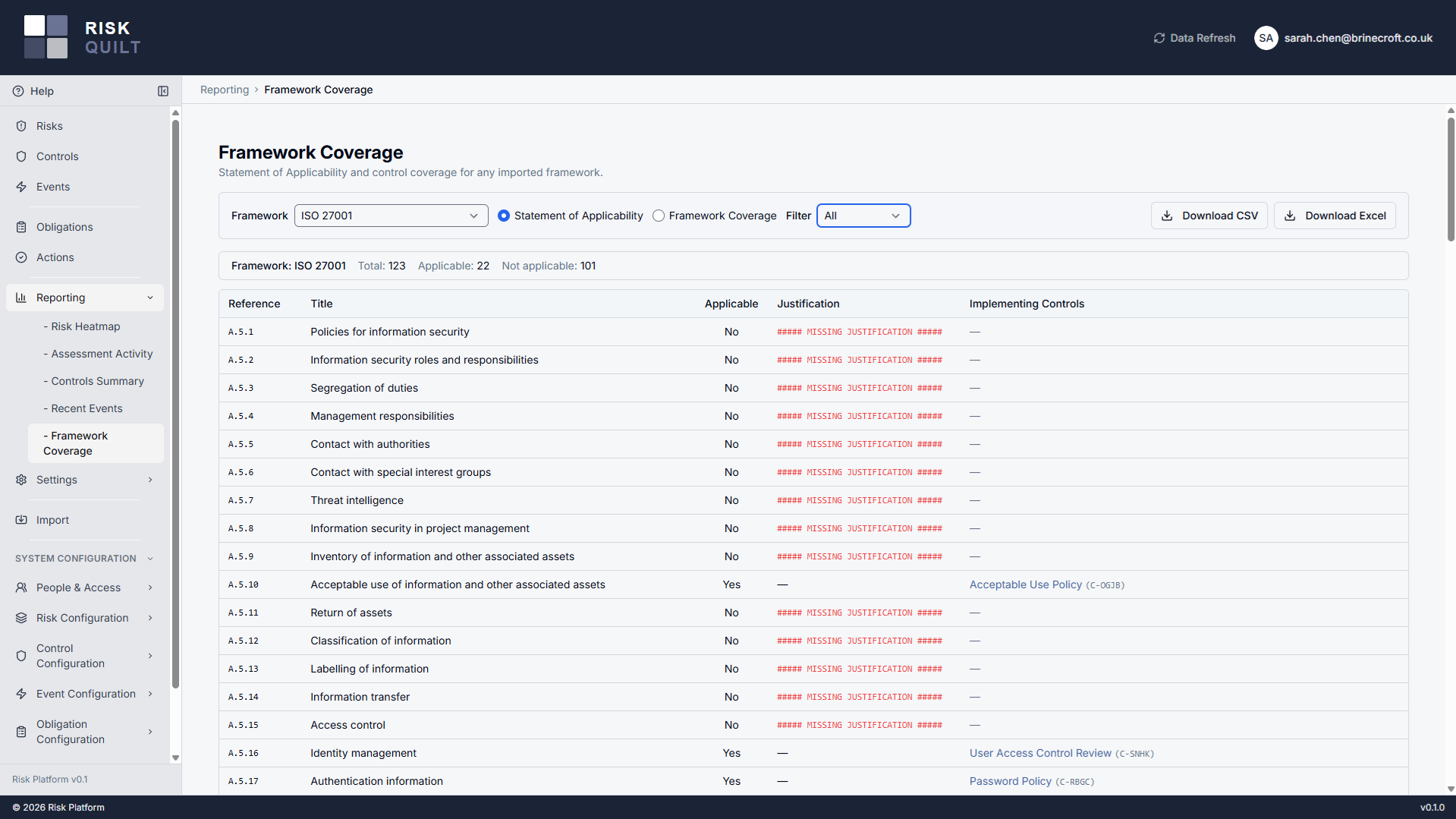Click the Data Refresh sync icon

pos(1159,38)
